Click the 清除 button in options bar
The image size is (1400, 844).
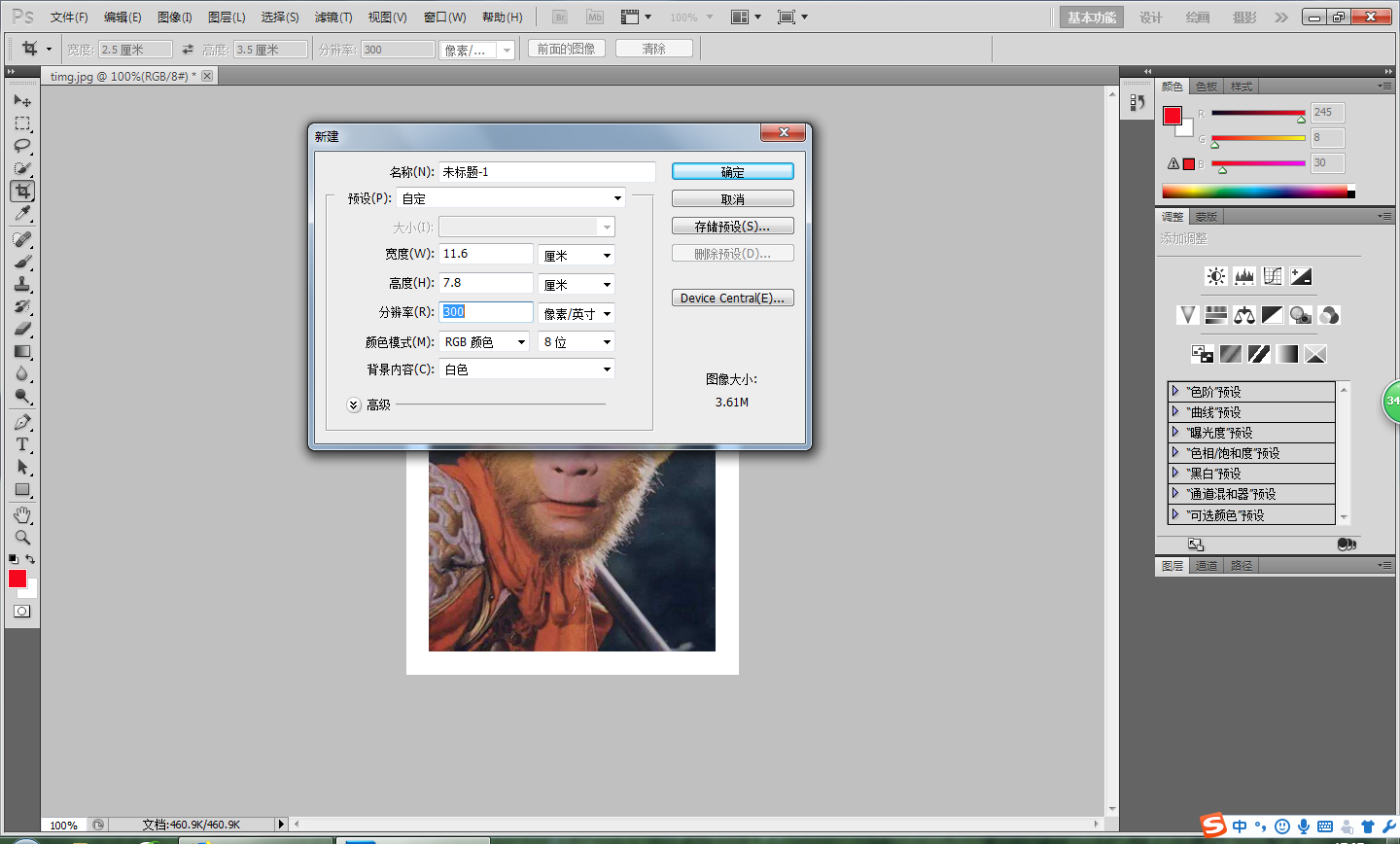(654, 49)
